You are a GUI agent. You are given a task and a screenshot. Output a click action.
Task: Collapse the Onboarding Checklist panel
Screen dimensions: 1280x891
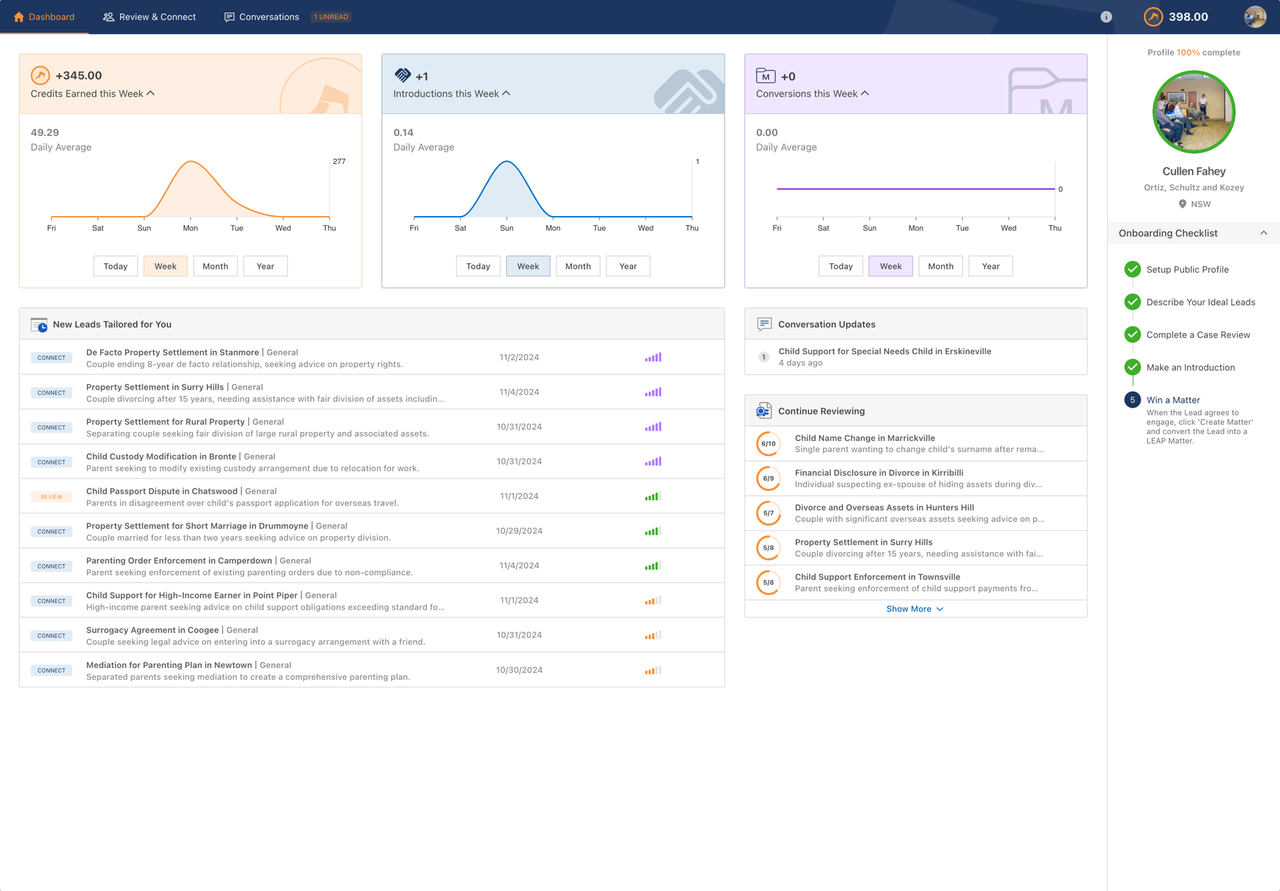[1262, 232]
